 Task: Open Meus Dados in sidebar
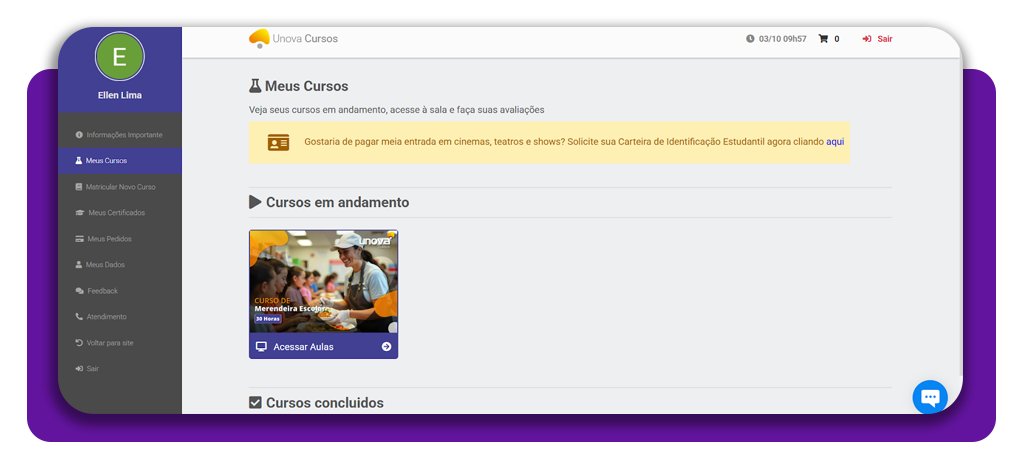(x=105, y=265)
